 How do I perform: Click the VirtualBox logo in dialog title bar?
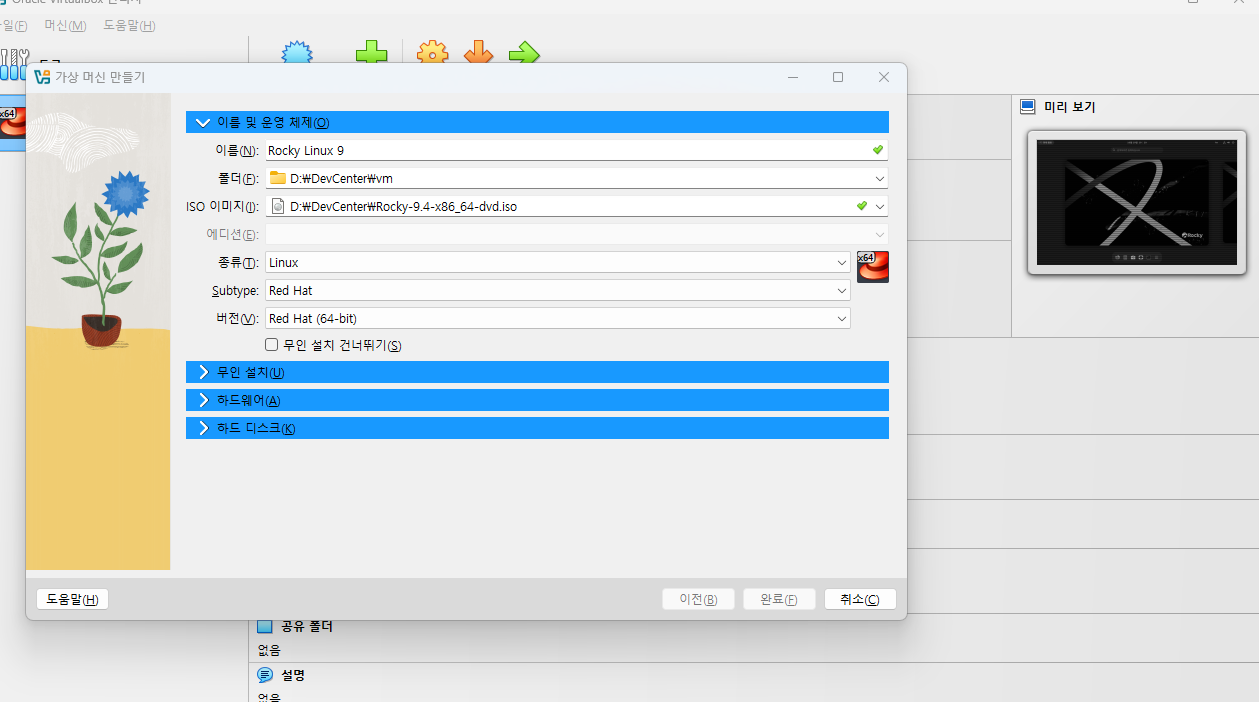(x=42, y=77)
